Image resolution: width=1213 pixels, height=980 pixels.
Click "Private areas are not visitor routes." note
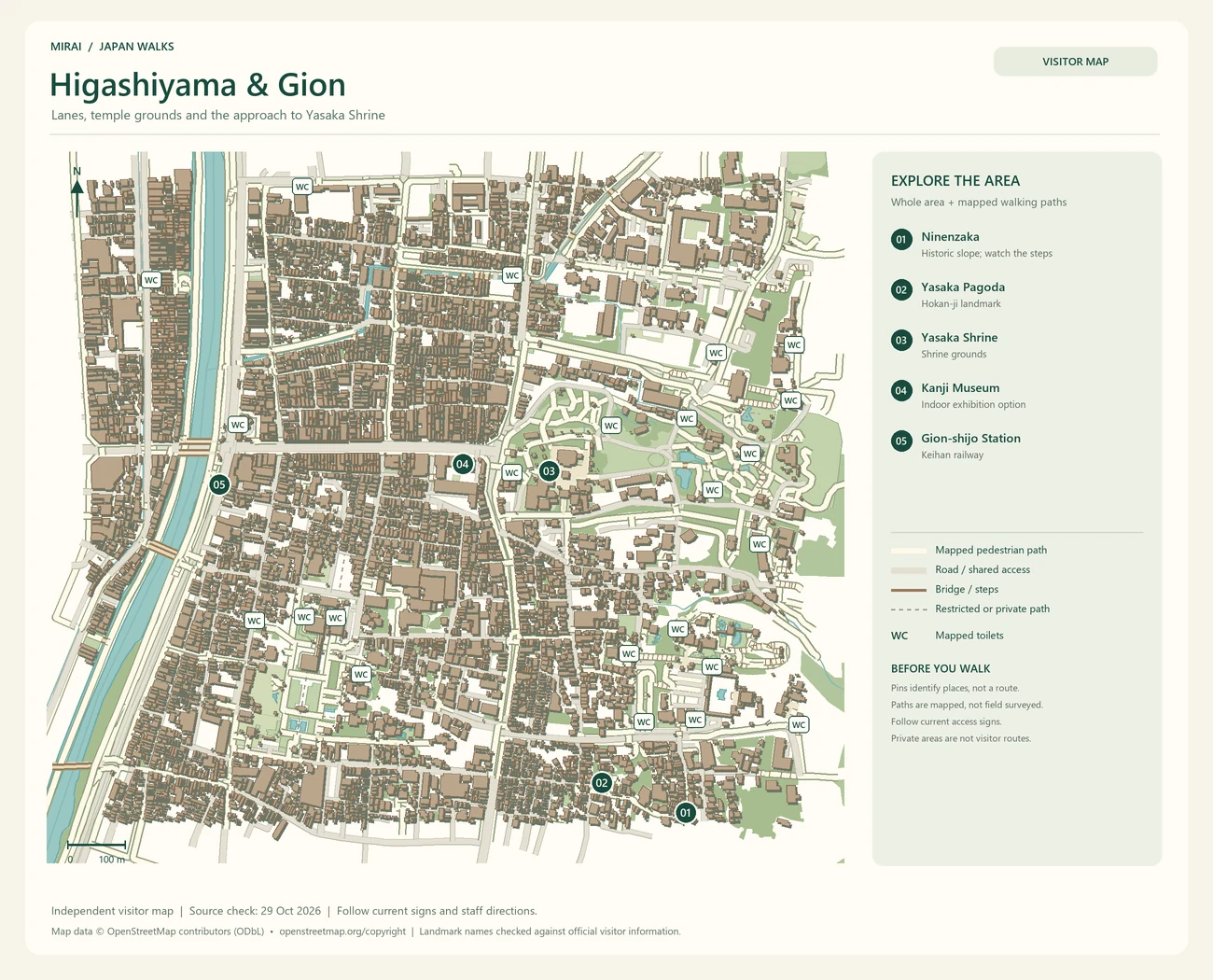(961, 738)
